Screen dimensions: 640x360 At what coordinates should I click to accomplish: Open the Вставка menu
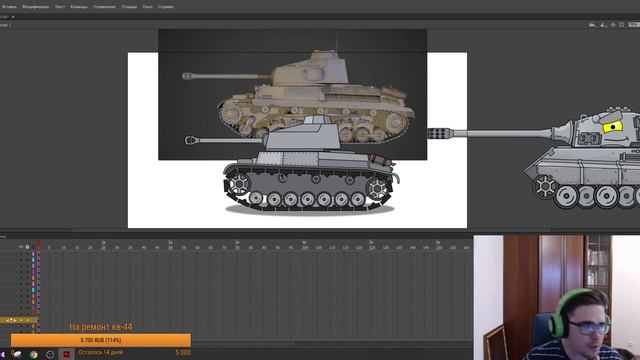coord(8,7)
